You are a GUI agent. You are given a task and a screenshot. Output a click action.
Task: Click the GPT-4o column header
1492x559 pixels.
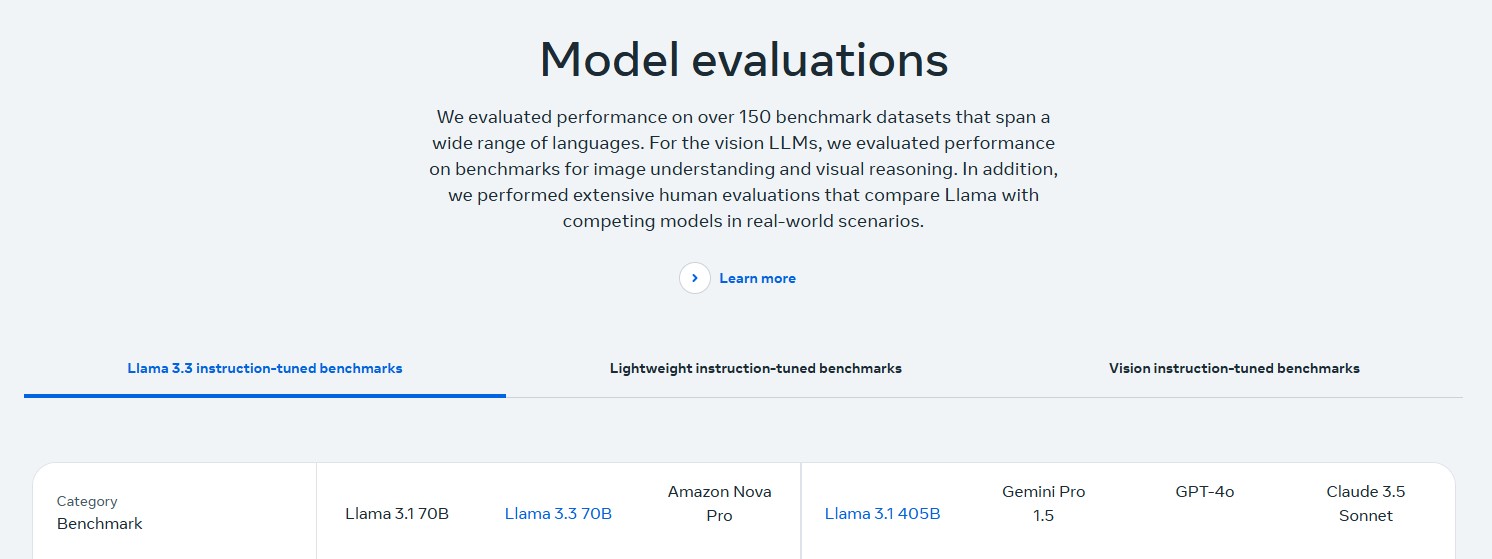tap(1205, 492)
